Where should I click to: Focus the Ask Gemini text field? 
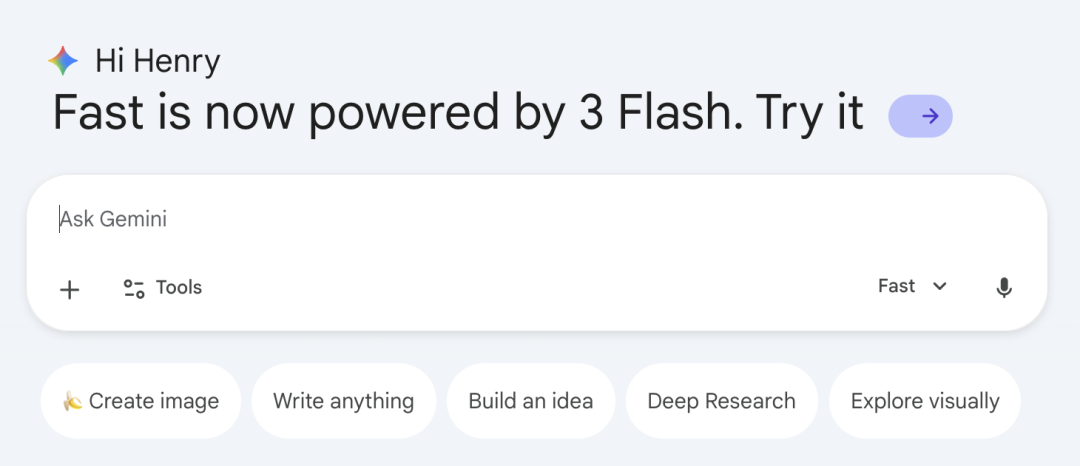400,219
